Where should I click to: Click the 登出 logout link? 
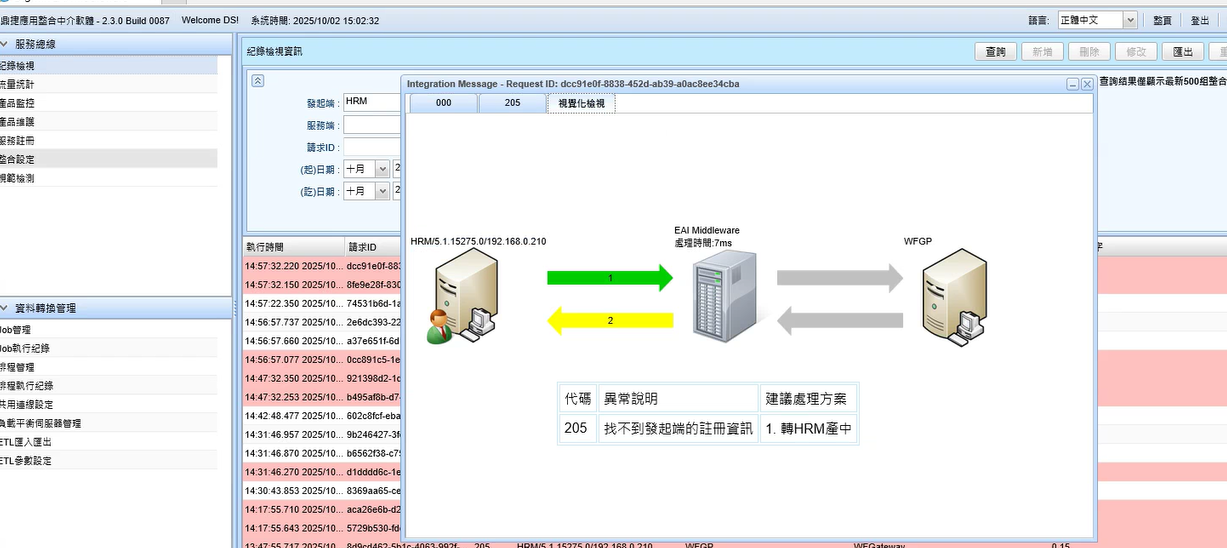pyautogui.click(x=1200, y=20)
